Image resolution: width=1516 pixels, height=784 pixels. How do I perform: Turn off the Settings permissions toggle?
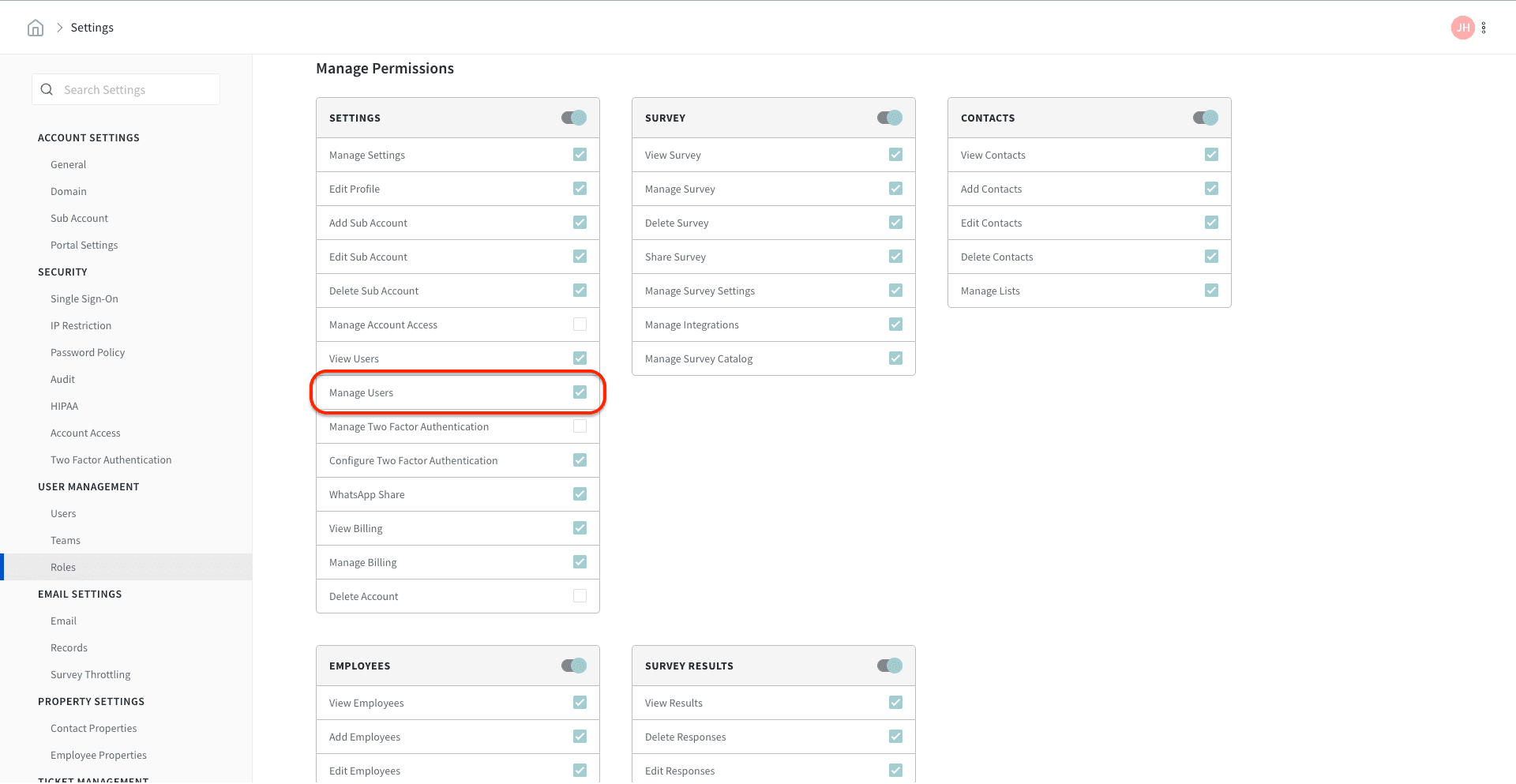[x=574, y=118]
